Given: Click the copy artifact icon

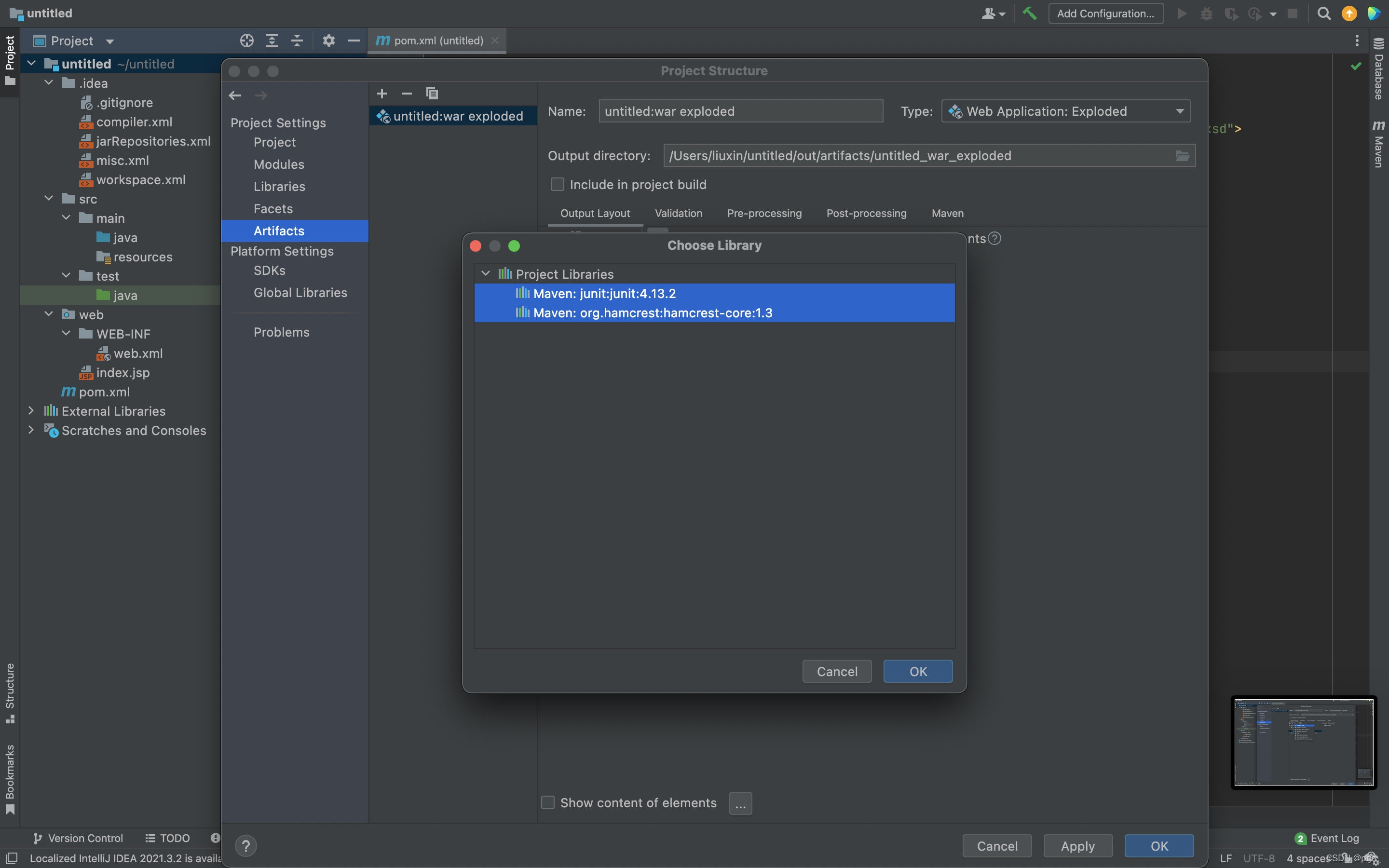Looking at the screenshot, I should pos(432,92).
